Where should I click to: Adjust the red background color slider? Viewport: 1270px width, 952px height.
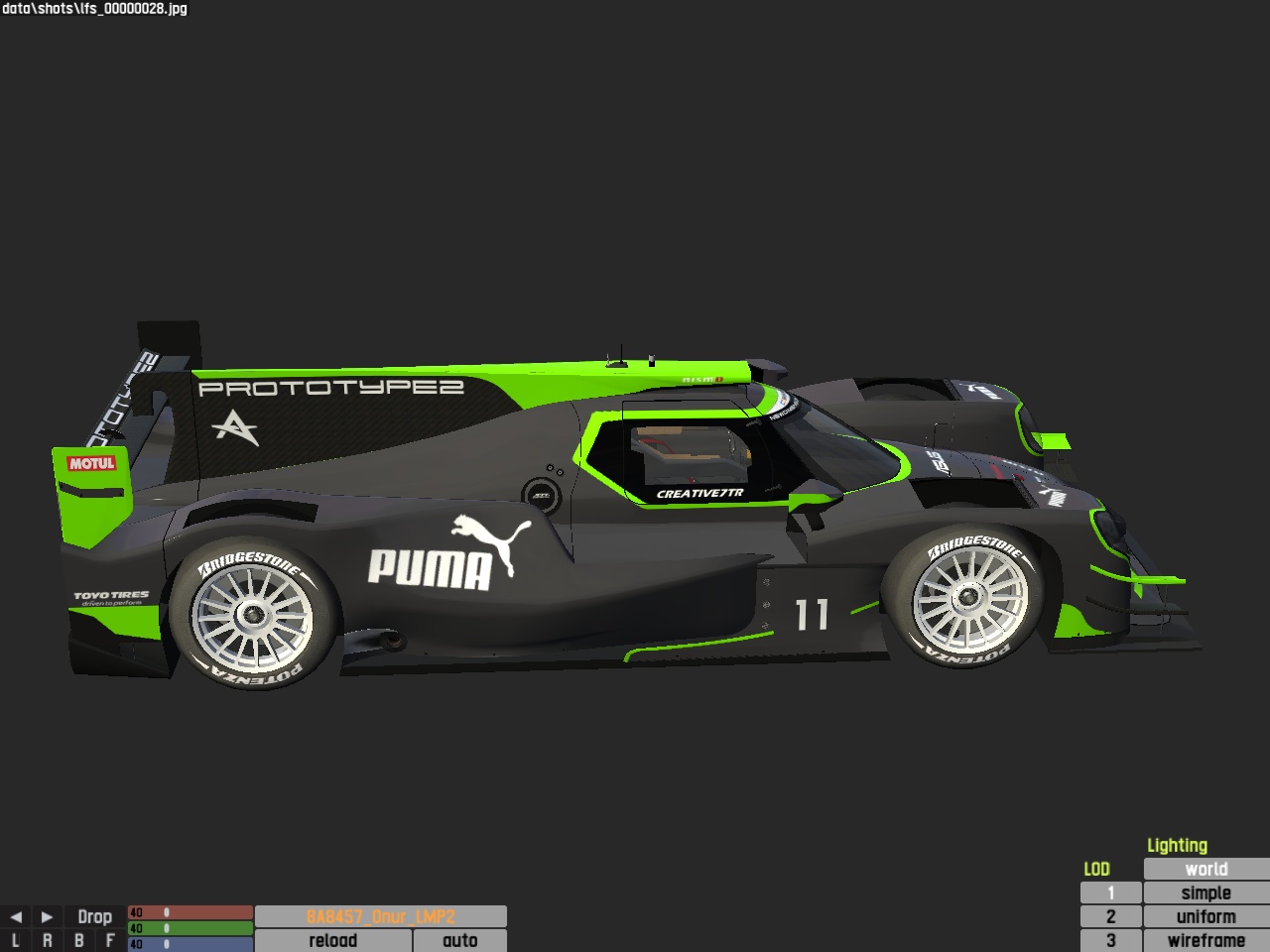click(x=190, y=912)
